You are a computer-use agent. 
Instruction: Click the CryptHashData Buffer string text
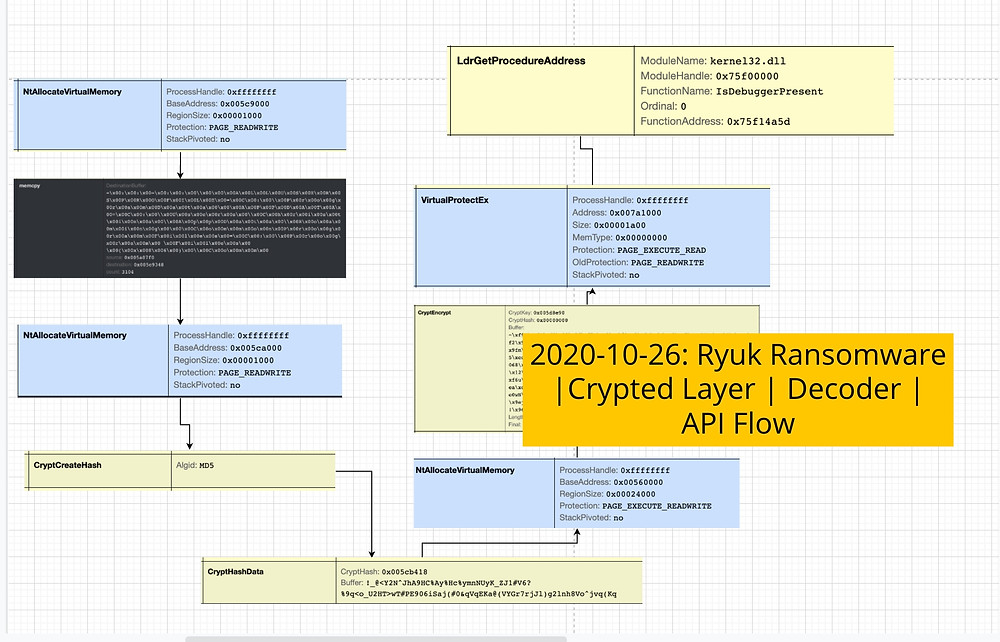(478, 588)
